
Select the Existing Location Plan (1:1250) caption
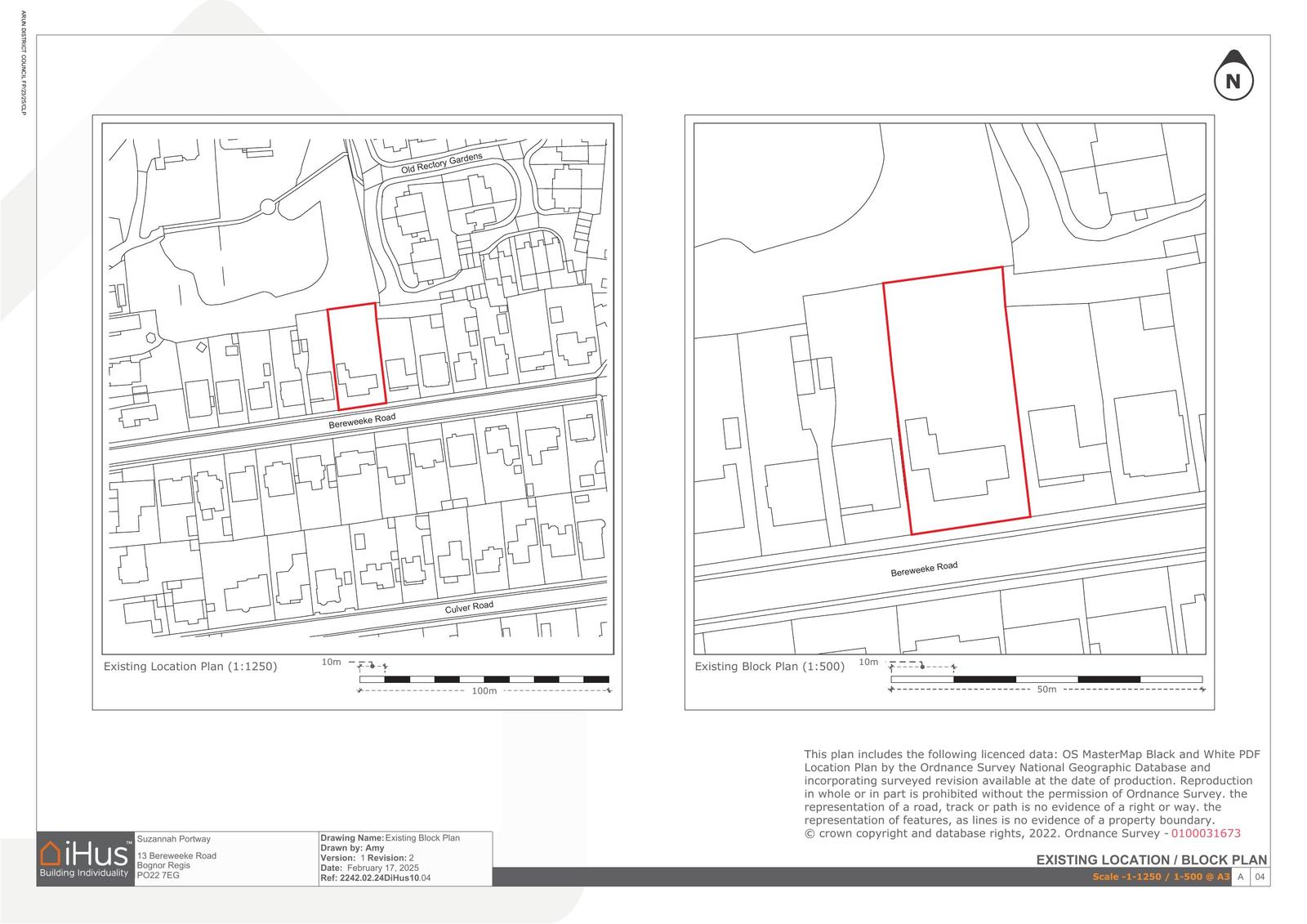point(190,666)
